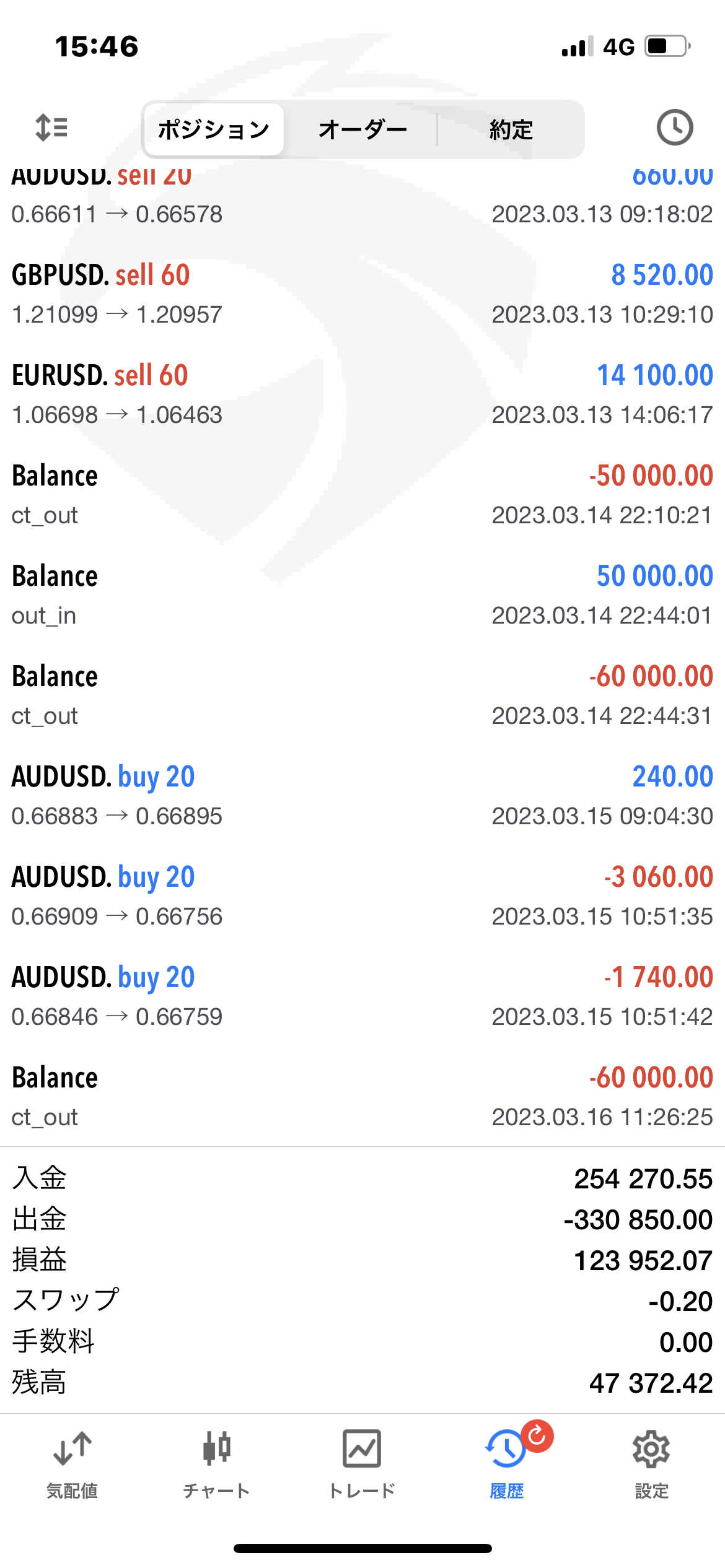Tap the Balance -50 000.00 ct_out entry
Image resolution: width=725 pixels, height=1568 pixels.
tap(362, 494)
